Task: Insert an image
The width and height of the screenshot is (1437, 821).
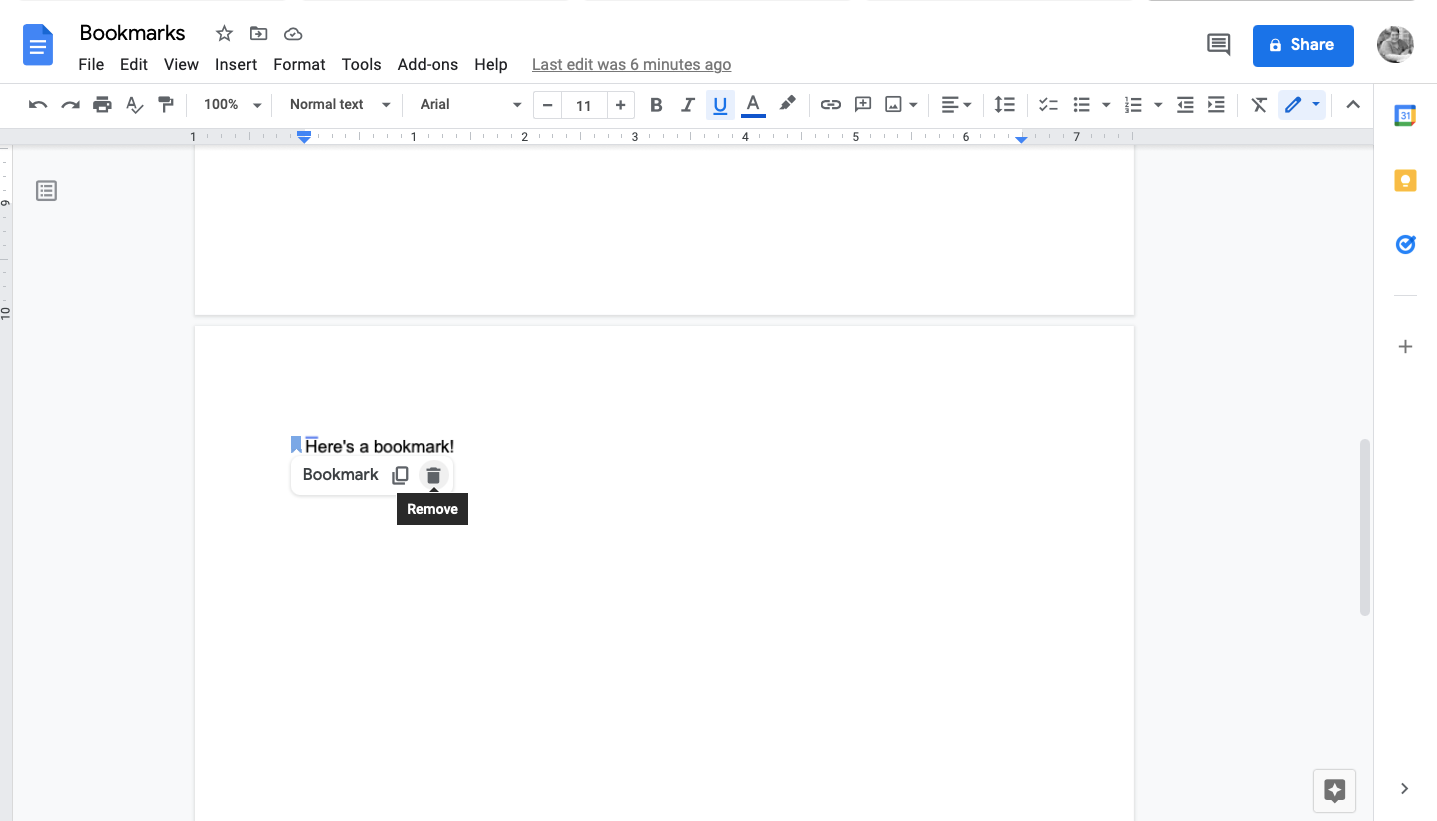Action: pos(895,104)
